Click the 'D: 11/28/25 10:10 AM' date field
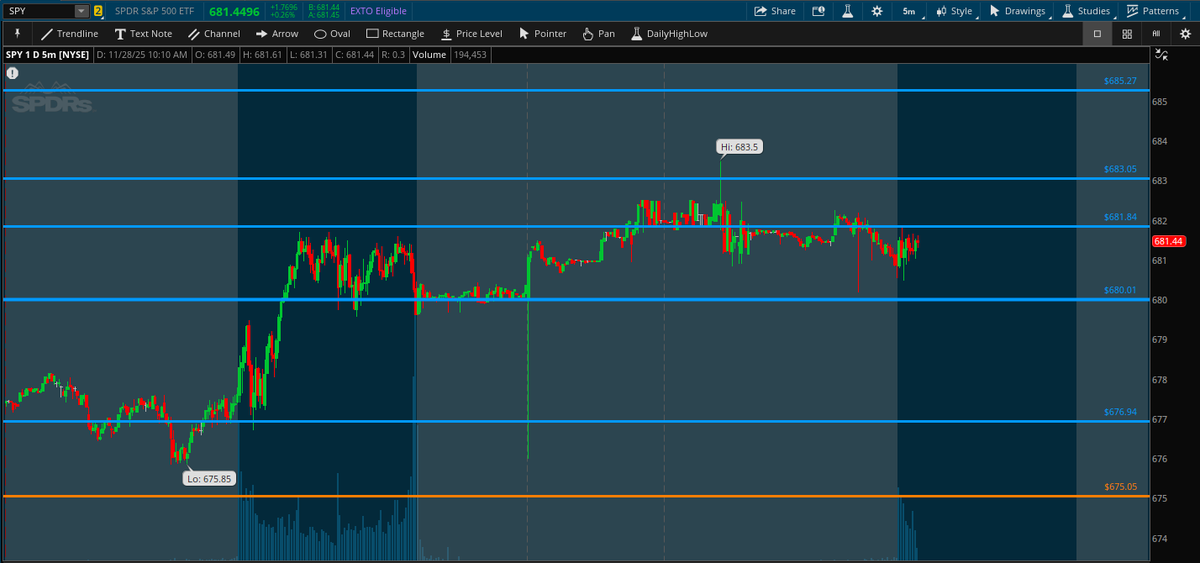Image resolution: width=1200 pixels, height=563 pixels. [x=142, y=55]
